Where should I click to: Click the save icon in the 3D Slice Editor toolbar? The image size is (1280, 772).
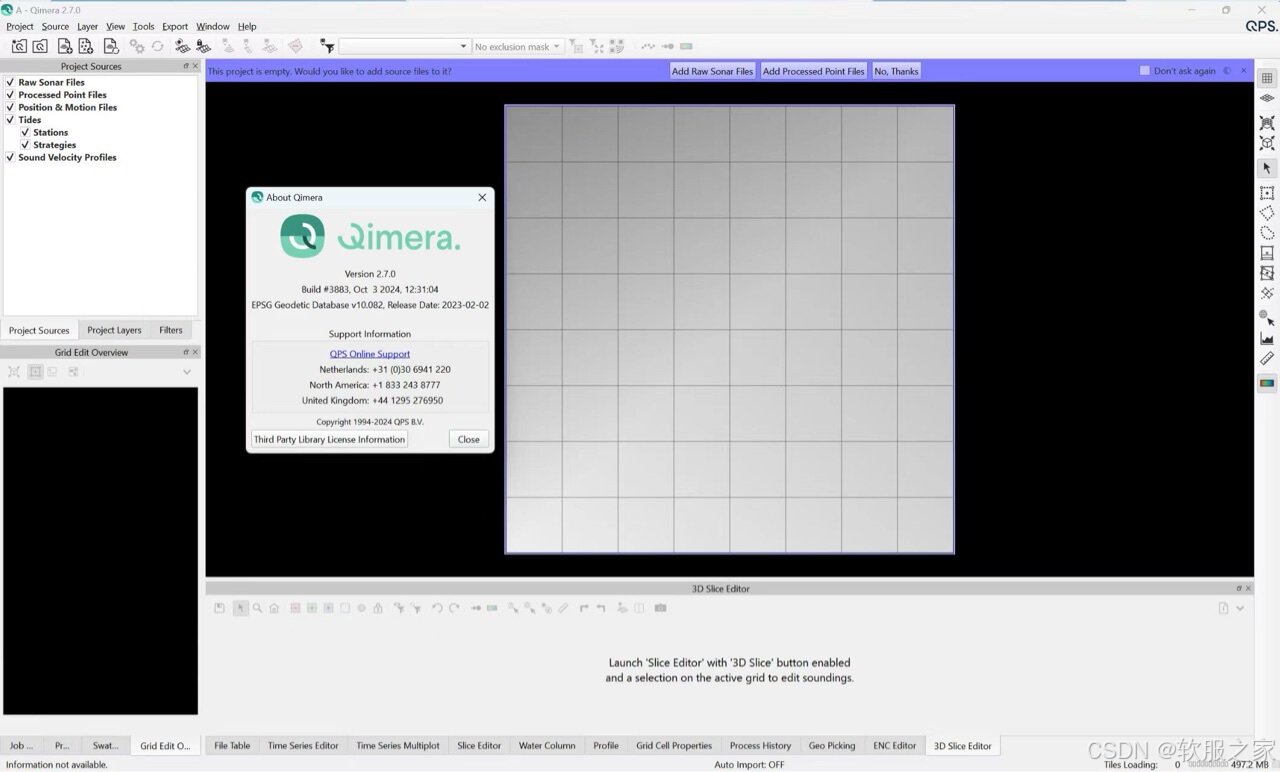click(220, 608)
